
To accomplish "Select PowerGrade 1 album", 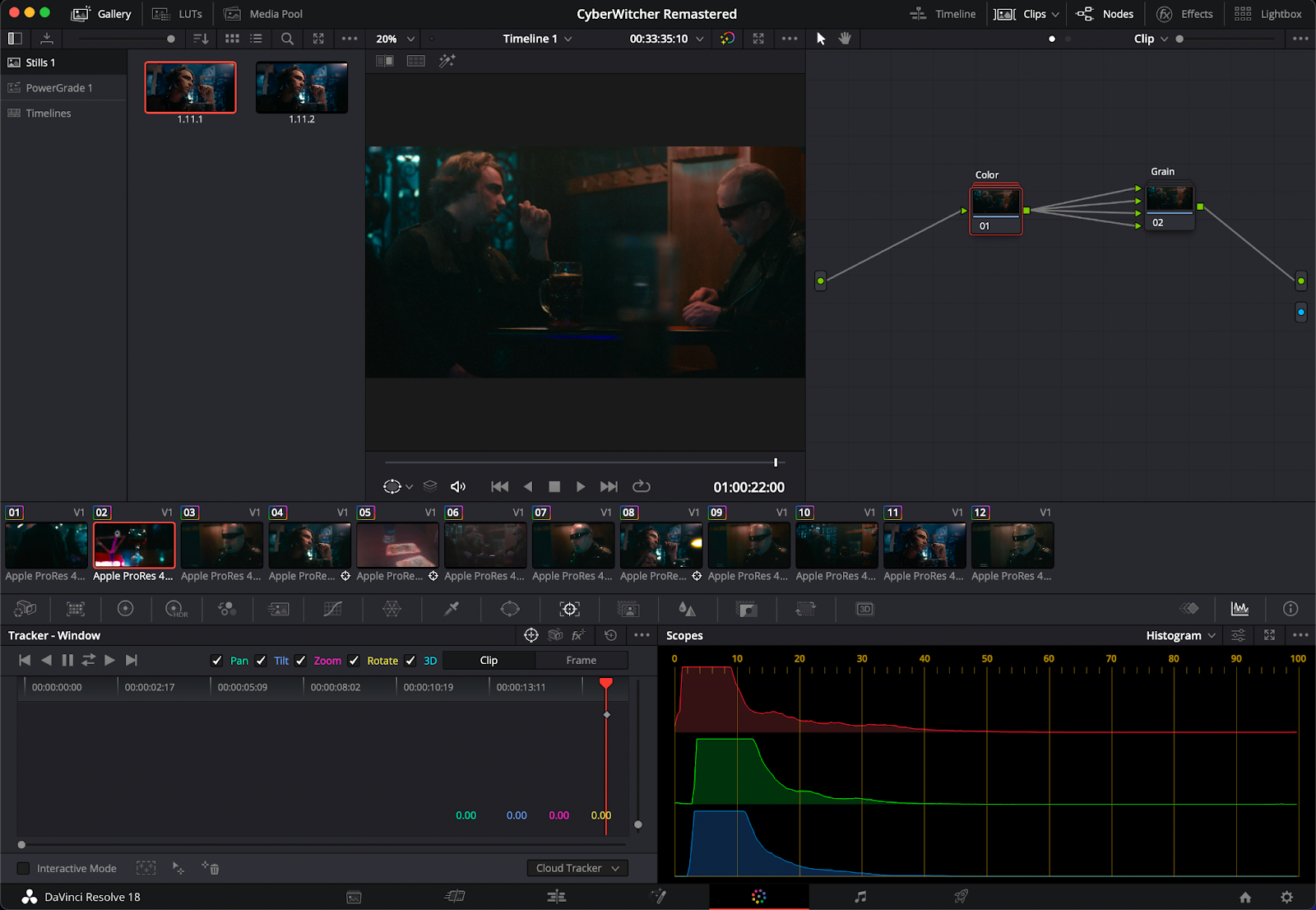I will pyautogui.click(x=59, y=88).
